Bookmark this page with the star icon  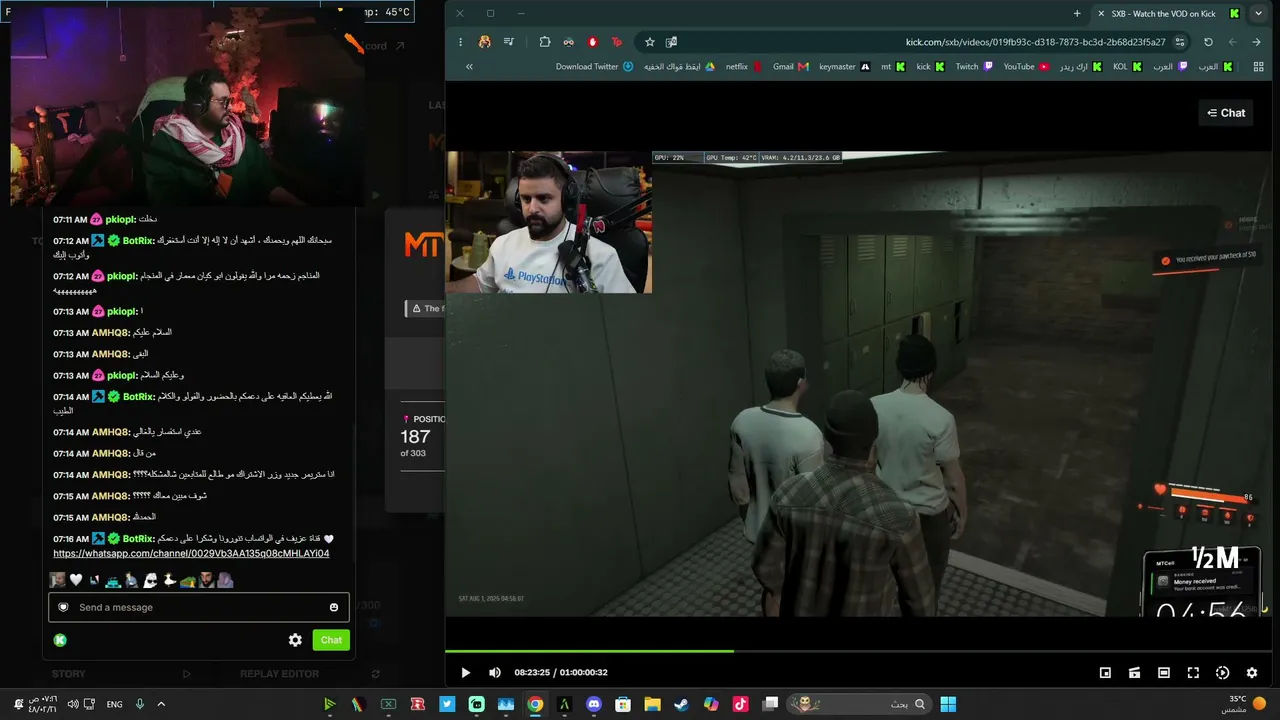pyautogui.click(x=650, y=42)
